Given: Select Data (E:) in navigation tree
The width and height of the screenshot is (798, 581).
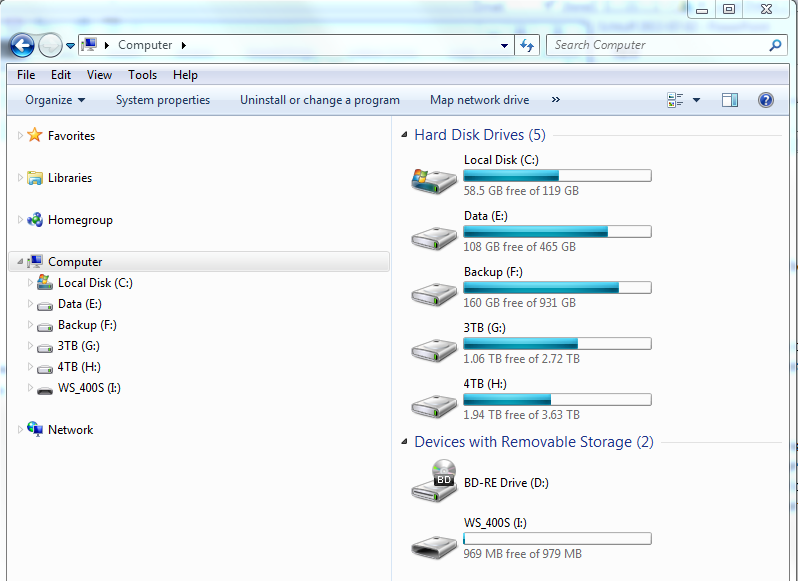Looking at the screenshot, I should pos(80,304).
